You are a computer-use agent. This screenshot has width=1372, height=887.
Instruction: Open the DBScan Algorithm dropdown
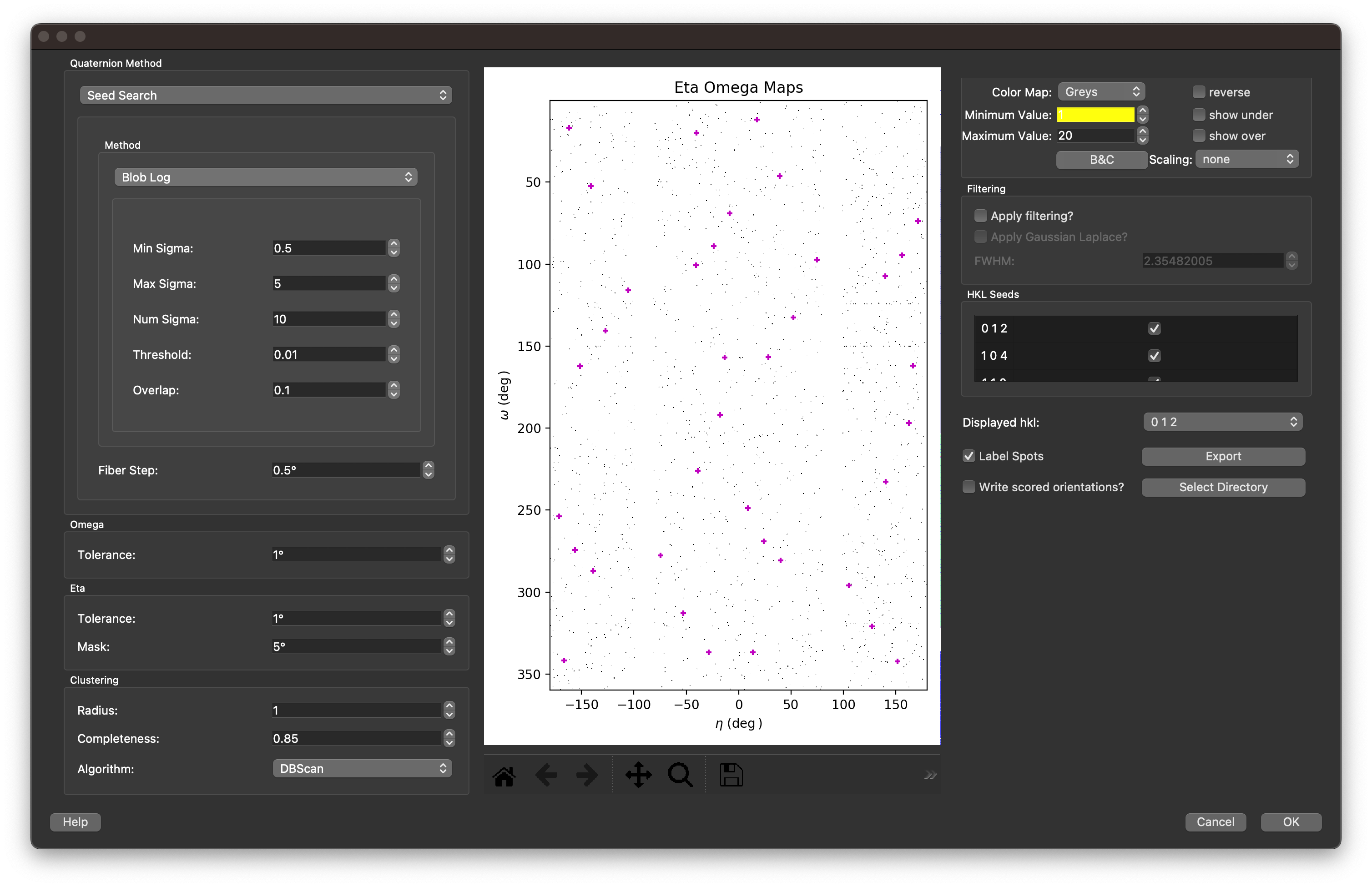[362, 768]
